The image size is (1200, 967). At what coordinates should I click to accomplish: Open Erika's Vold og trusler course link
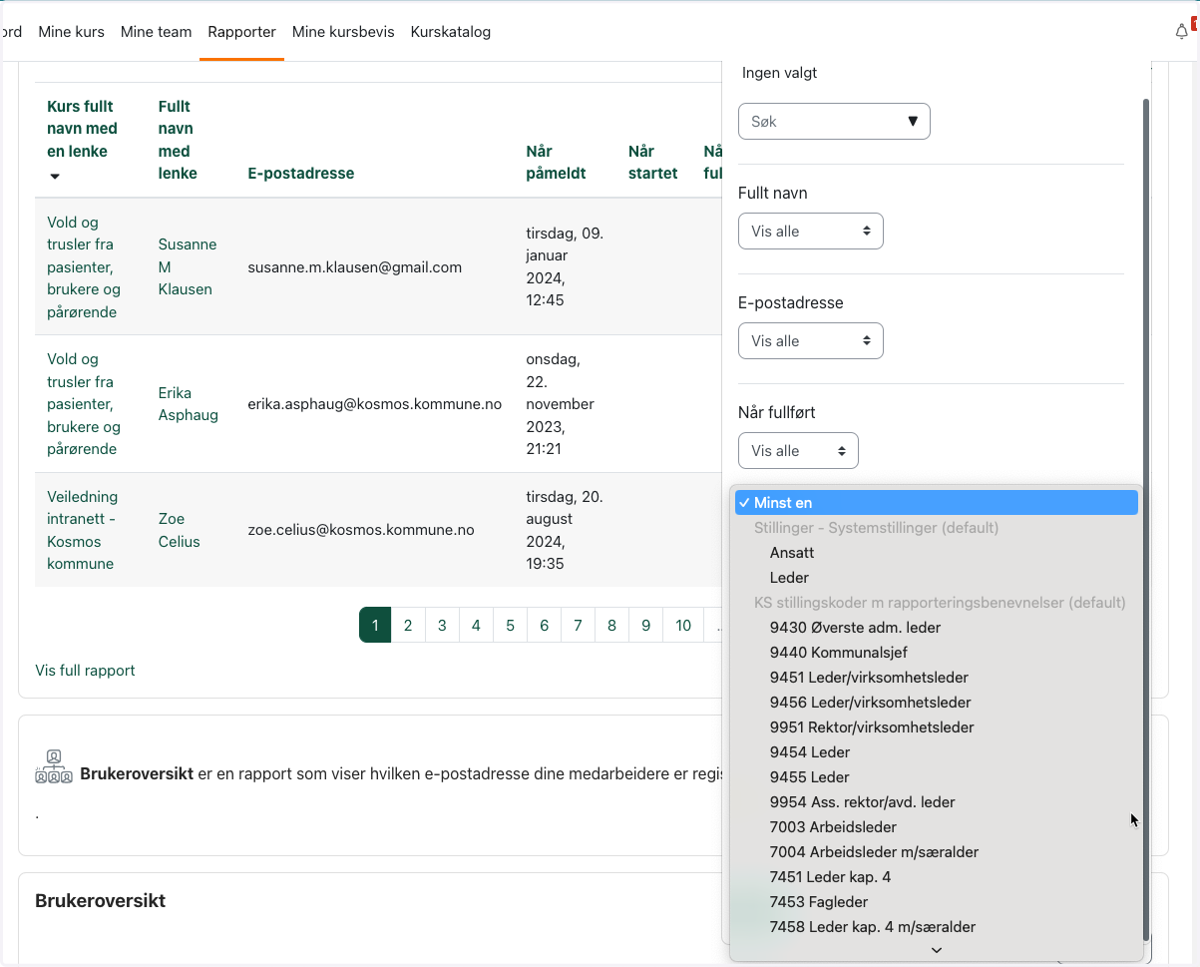pos(84,404)
